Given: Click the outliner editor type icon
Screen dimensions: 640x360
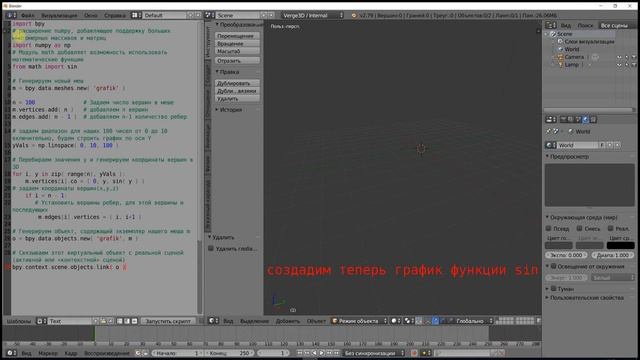Looking at the screenshot, I should (x=551, y=25).
